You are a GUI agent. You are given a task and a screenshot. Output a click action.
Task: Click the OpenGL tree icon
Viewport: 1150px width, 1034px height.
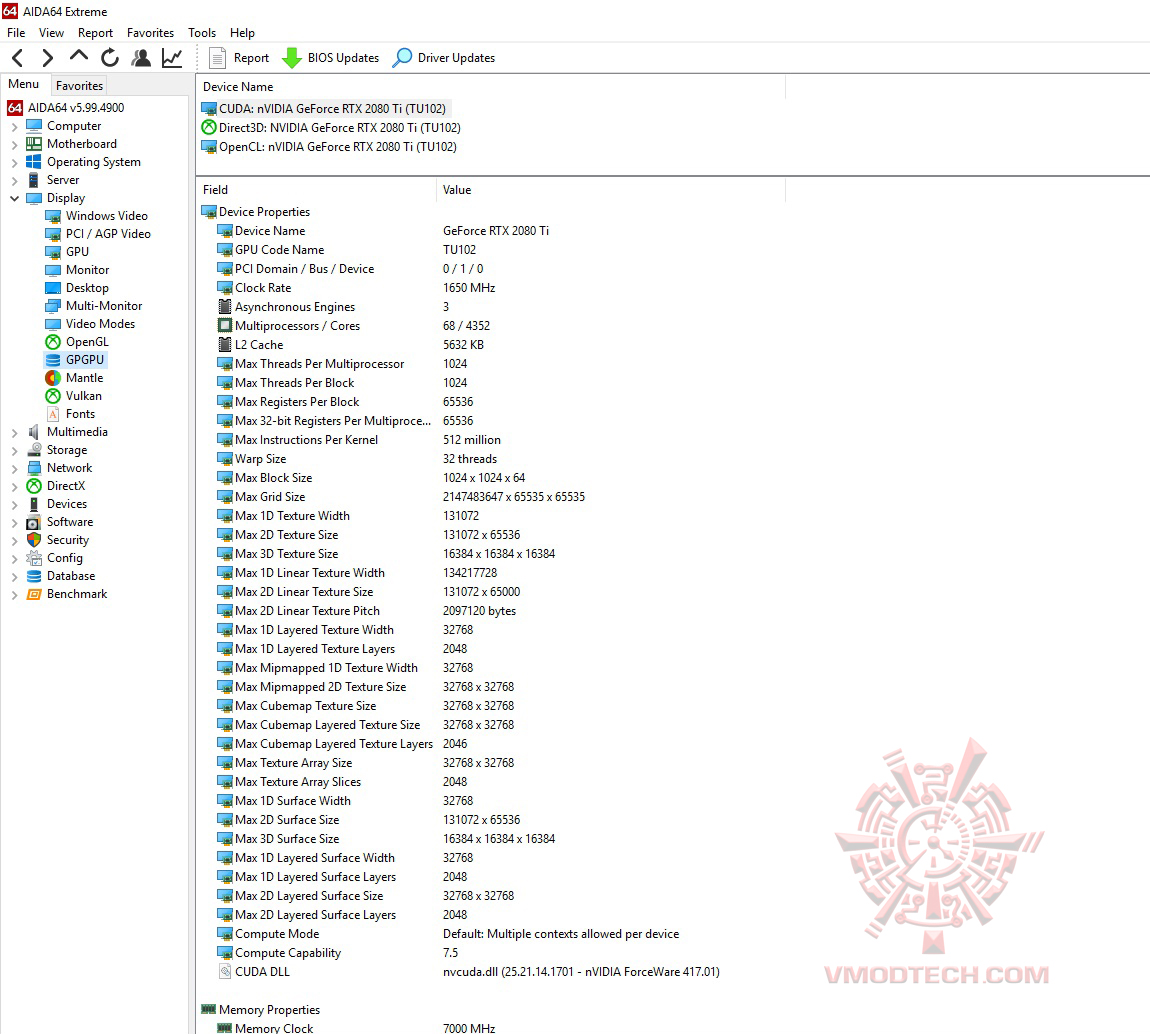coord(53,342)
